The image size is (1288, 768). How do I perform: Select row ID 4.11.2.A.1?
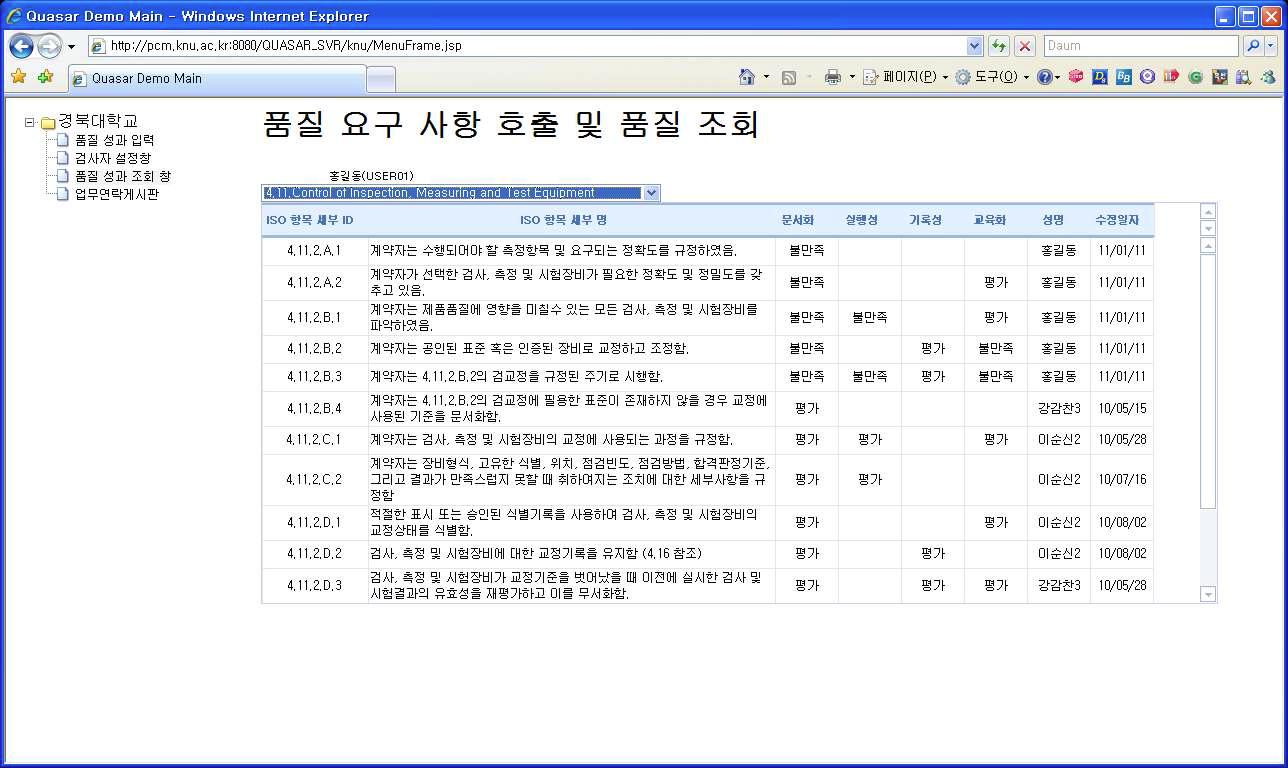click(x=314, y=251)
